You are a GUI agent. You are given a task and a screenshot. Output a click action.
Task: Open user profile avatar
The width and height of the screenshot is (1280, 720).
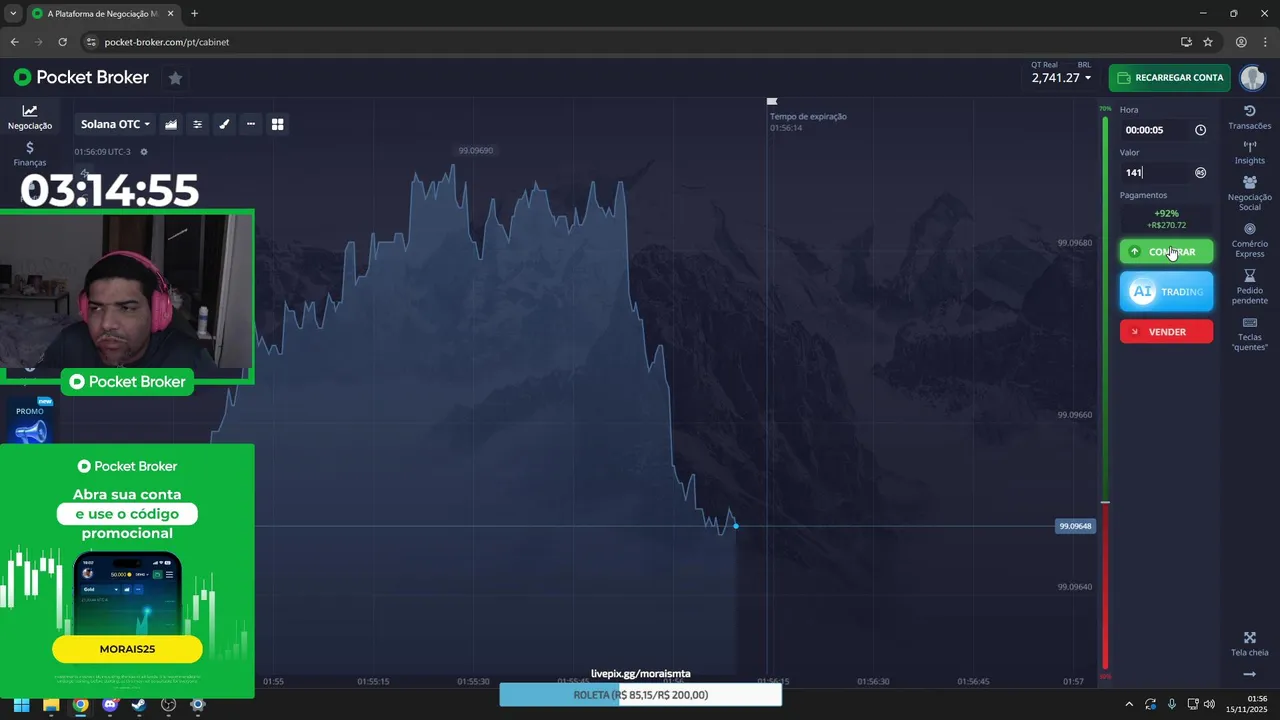(1252, 77)
